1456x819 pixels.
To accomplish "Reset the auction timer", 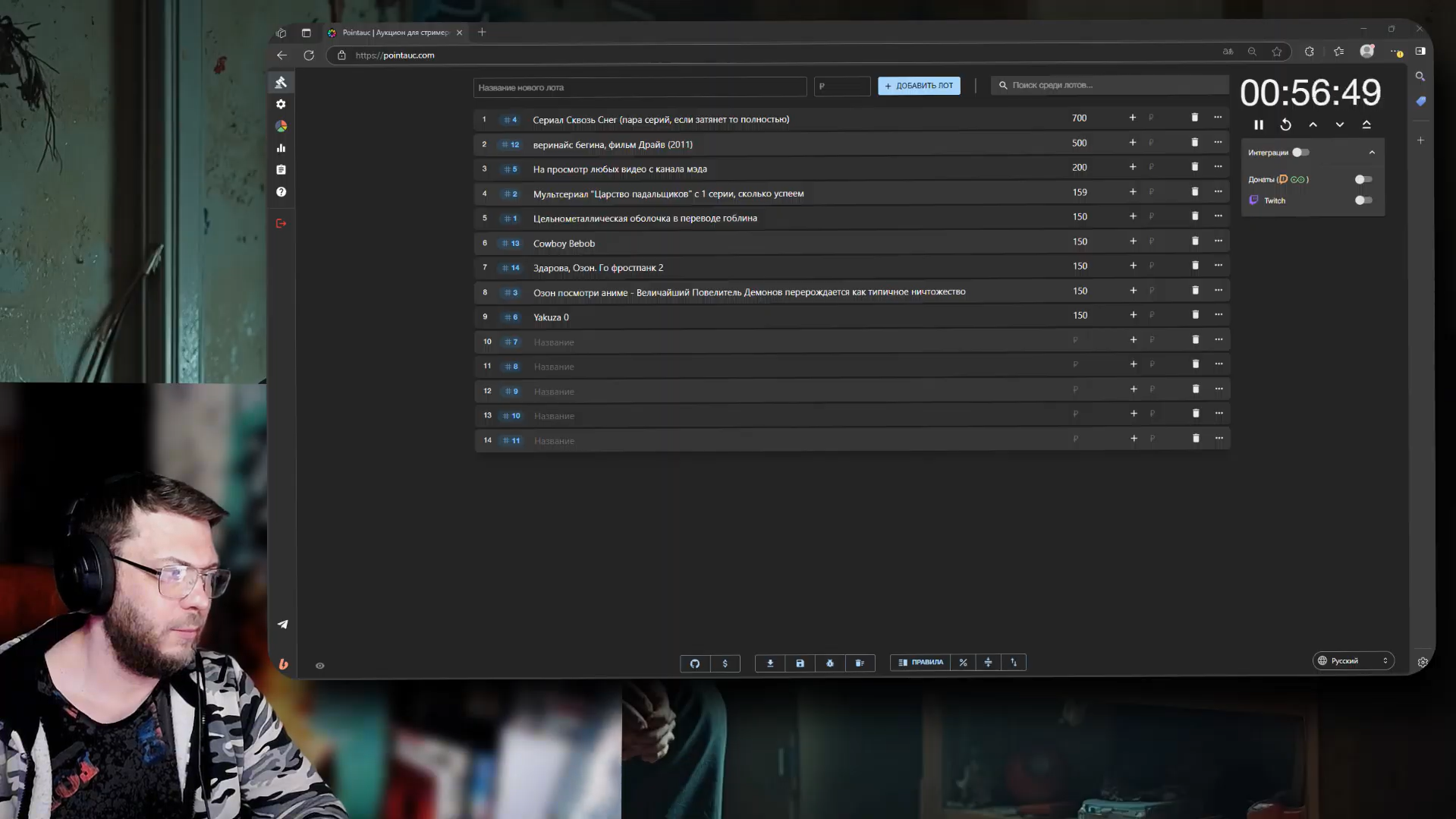I will tap(1285, 124).
